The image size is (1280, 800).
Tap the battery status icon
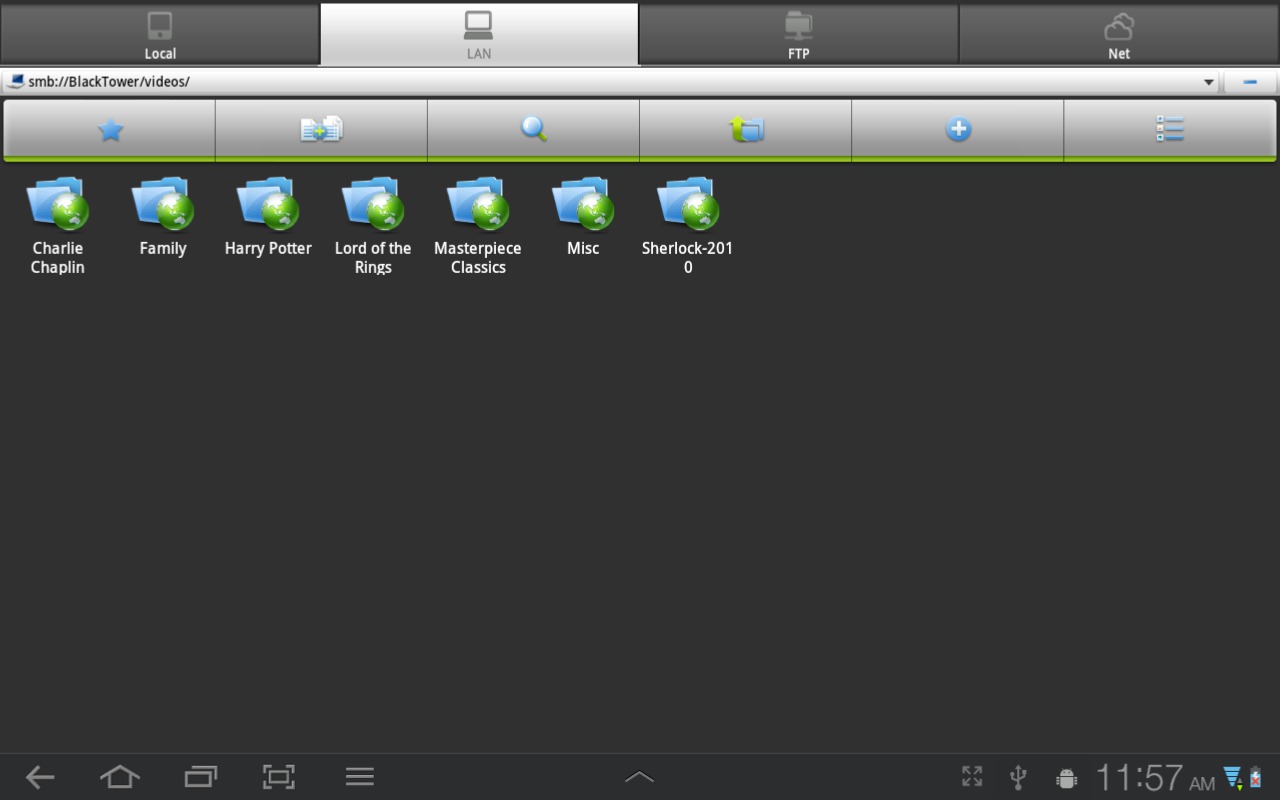click(x=1256, y=777)
